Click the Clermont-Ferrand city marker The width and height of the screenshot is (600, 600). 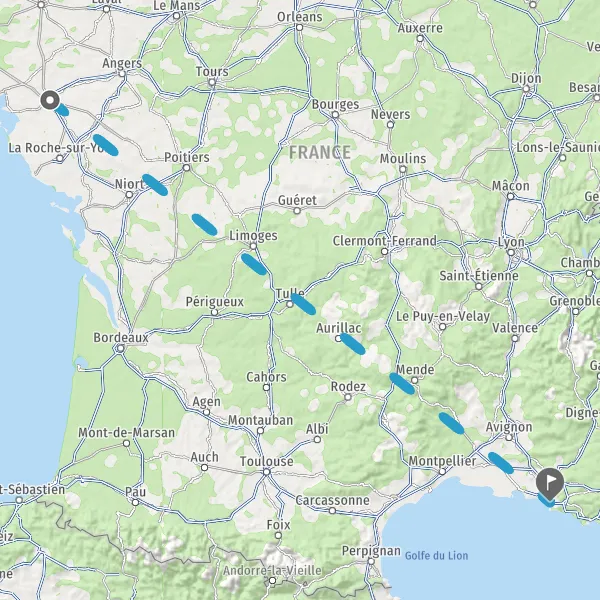[x=385, y=252]
